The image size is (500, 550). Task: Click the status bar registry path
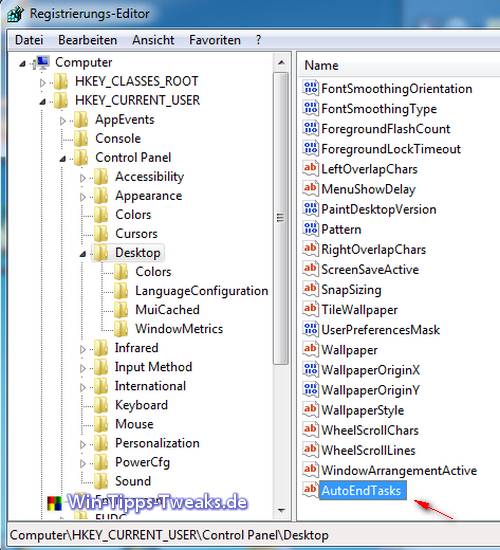coord(169,535)
